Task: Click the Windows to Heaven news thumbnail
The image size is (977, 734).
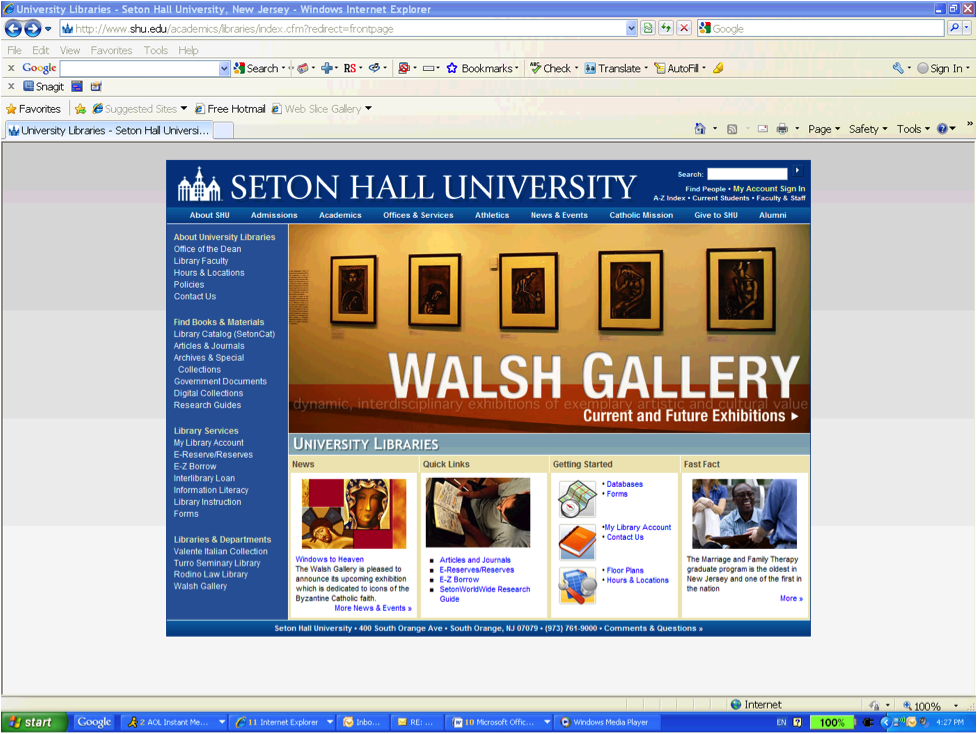Action: 354,513
